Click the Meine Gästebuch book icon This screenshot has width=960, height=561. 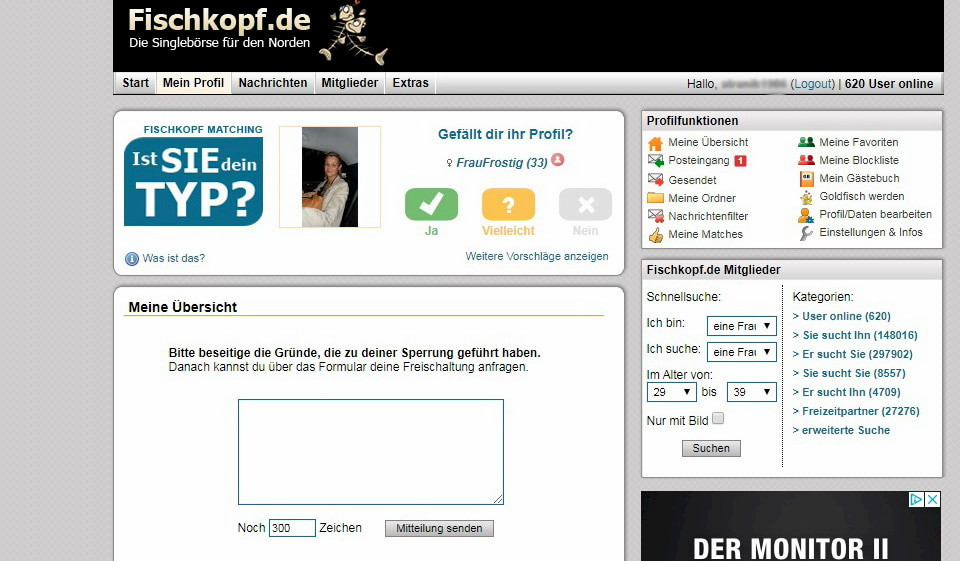point(806,179)
